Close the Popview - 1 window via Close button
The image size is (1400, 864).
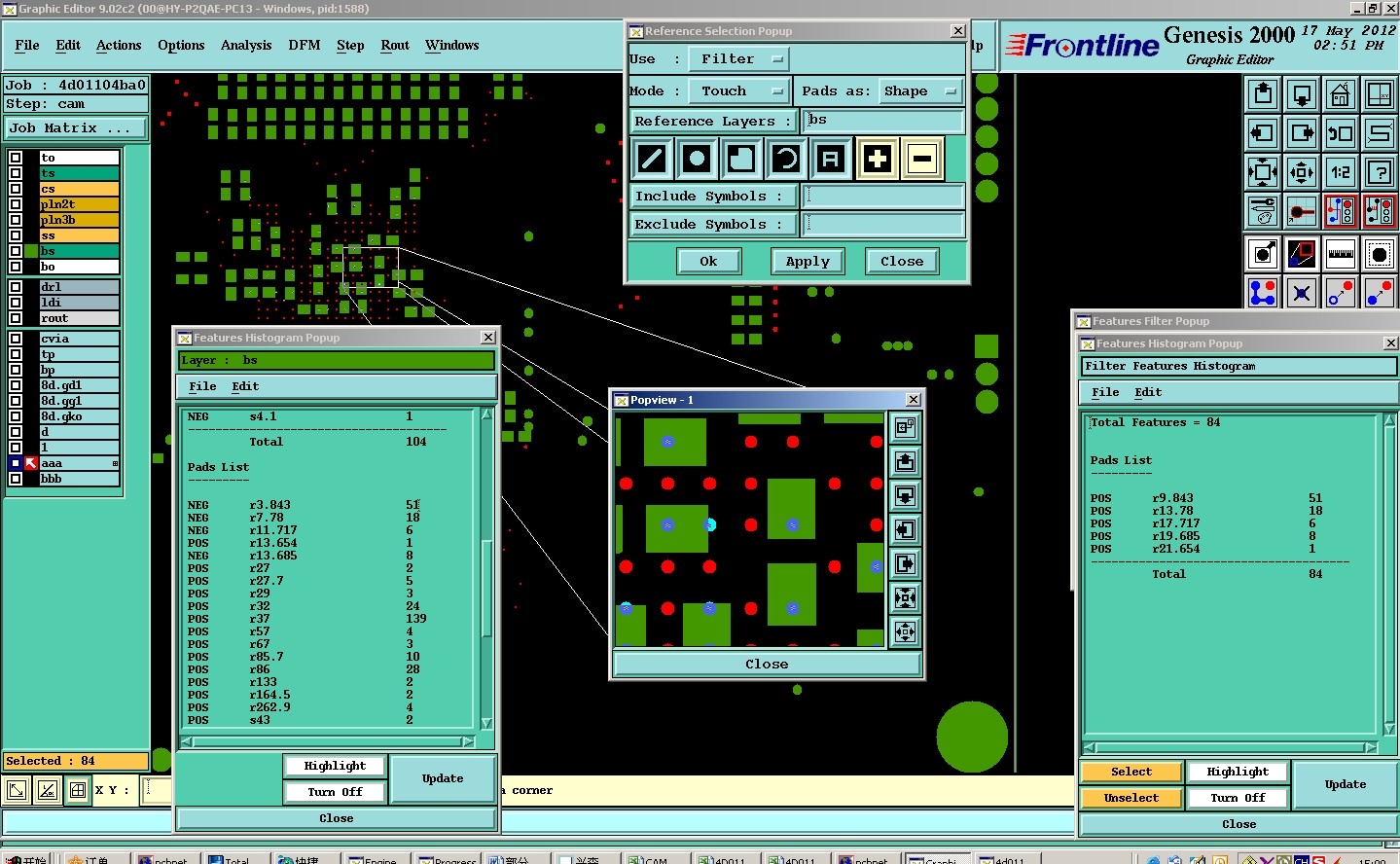click(767, 665)
